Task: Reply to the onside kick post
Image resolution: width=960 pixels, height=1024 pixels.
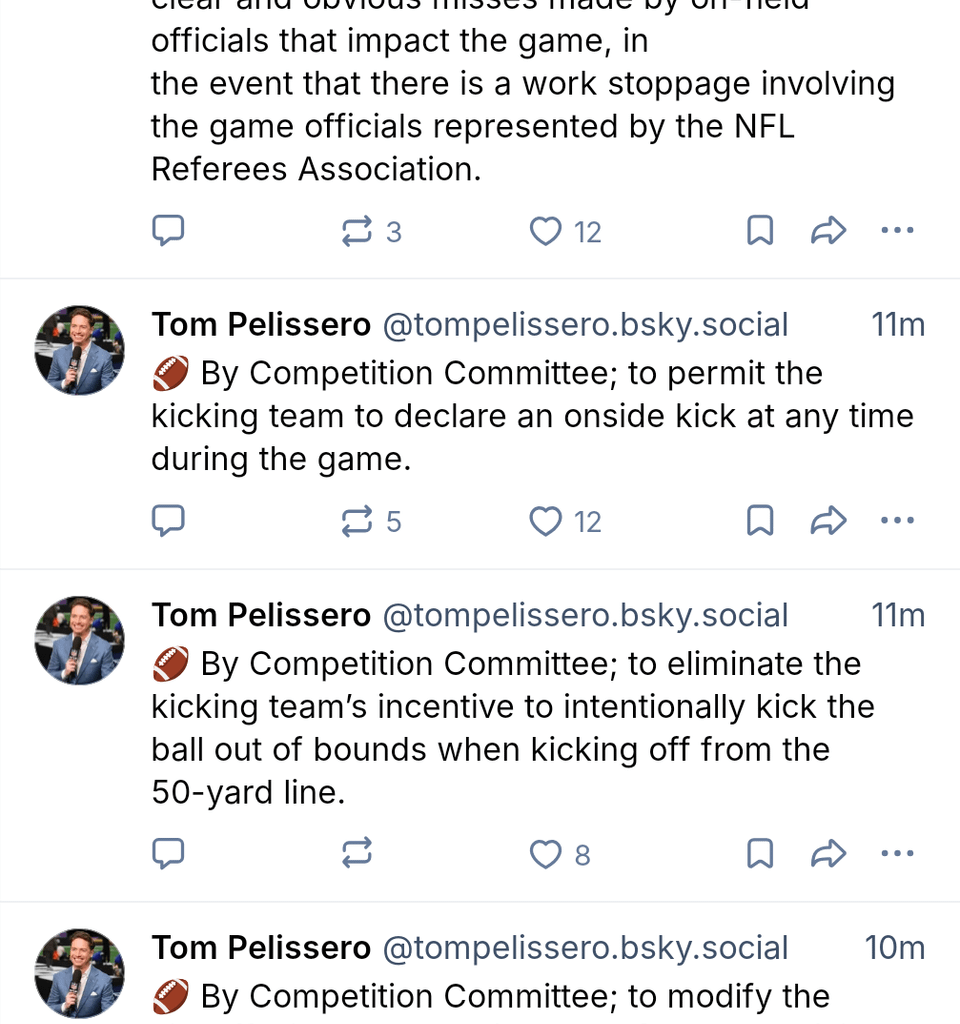Action: [168, 520]
